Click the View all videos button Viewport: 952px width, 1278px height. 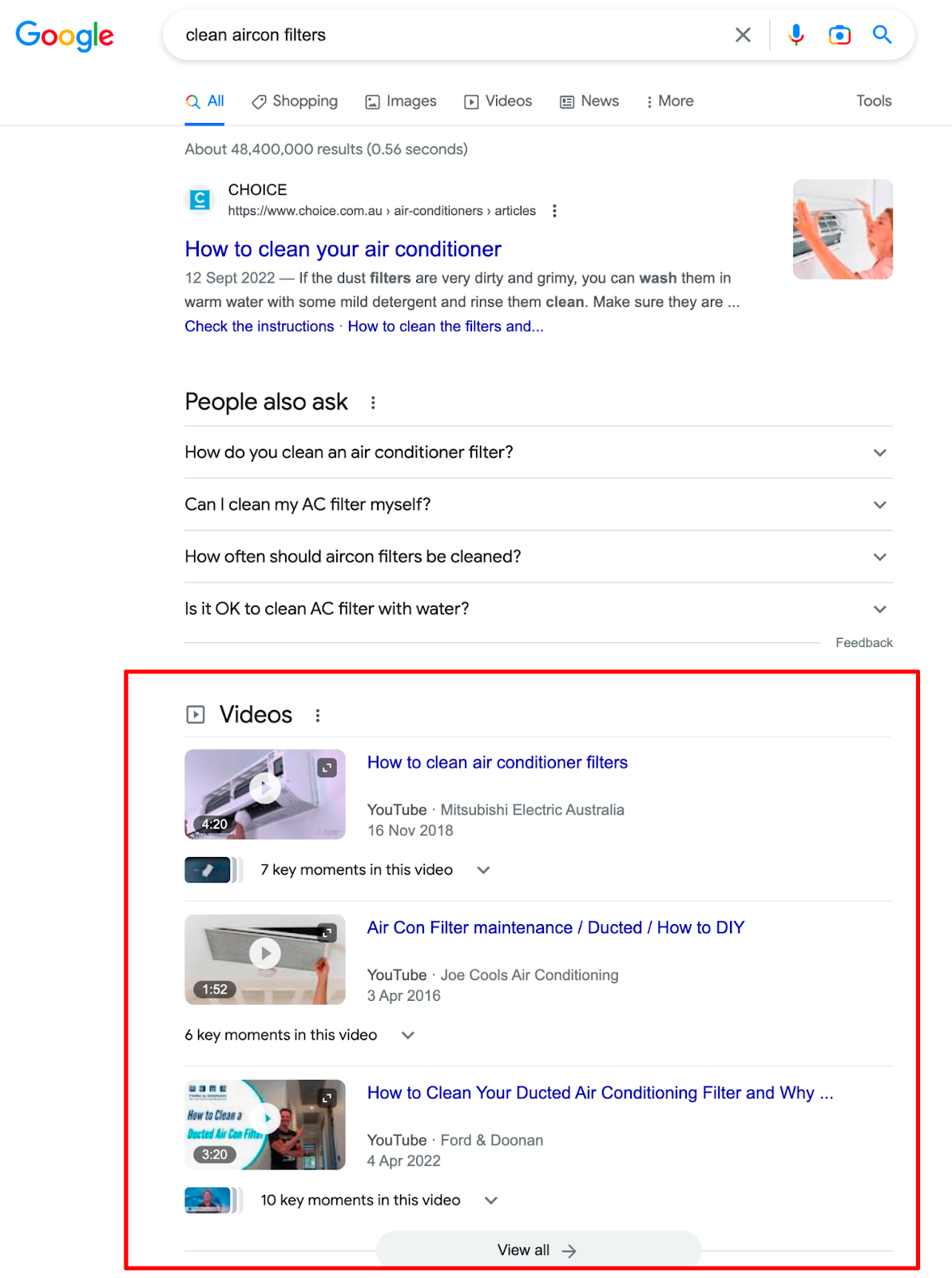tap(538, 1250)
